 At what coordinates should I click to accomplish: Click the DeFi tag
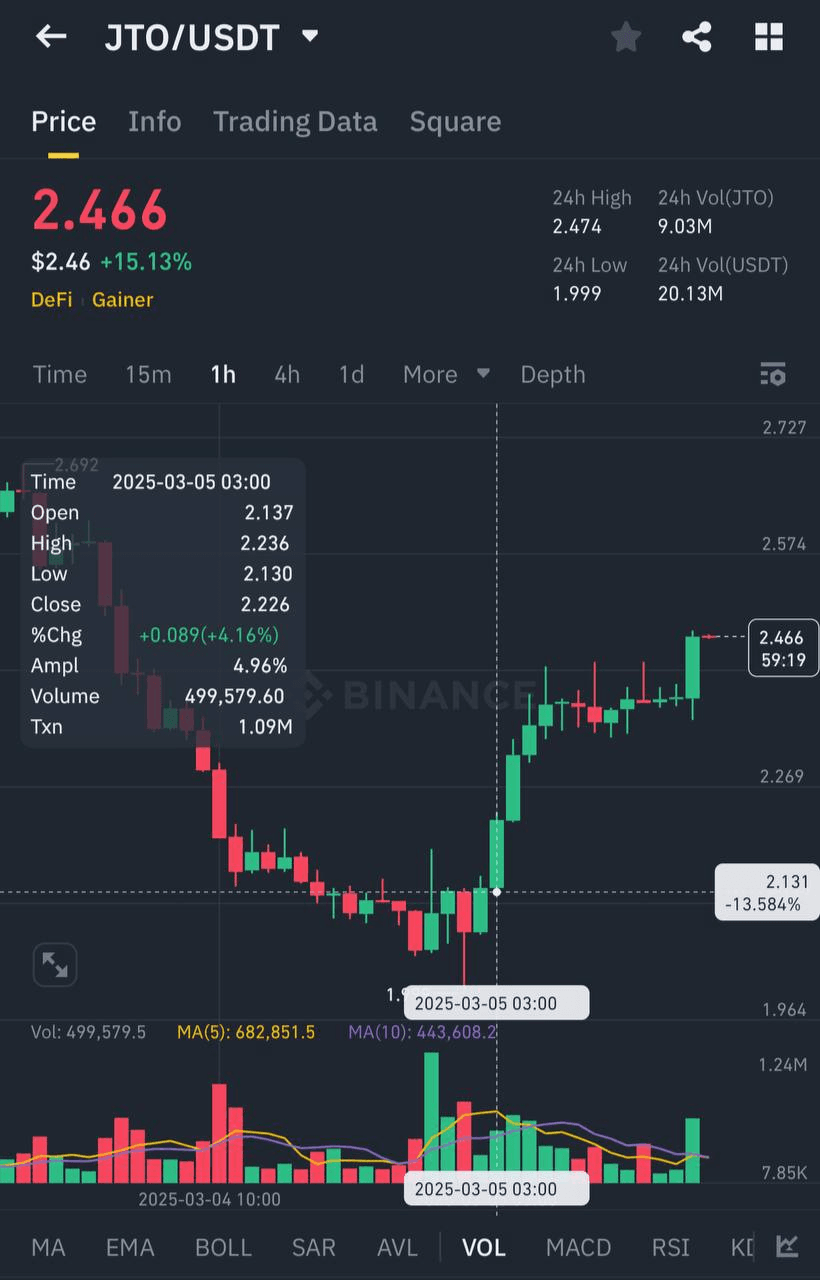coord(52,299)
